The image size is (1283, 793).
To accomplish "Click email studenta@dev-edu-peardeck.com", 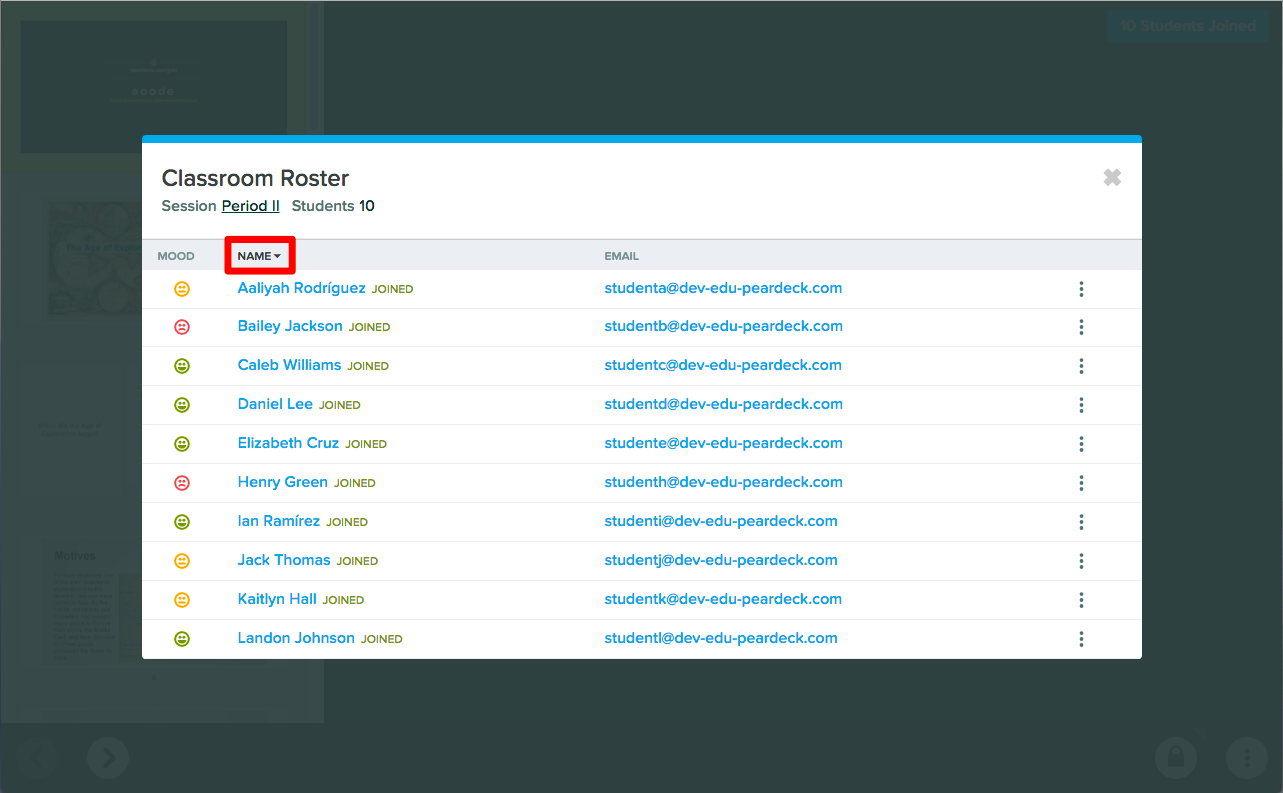I will [723, 288].
